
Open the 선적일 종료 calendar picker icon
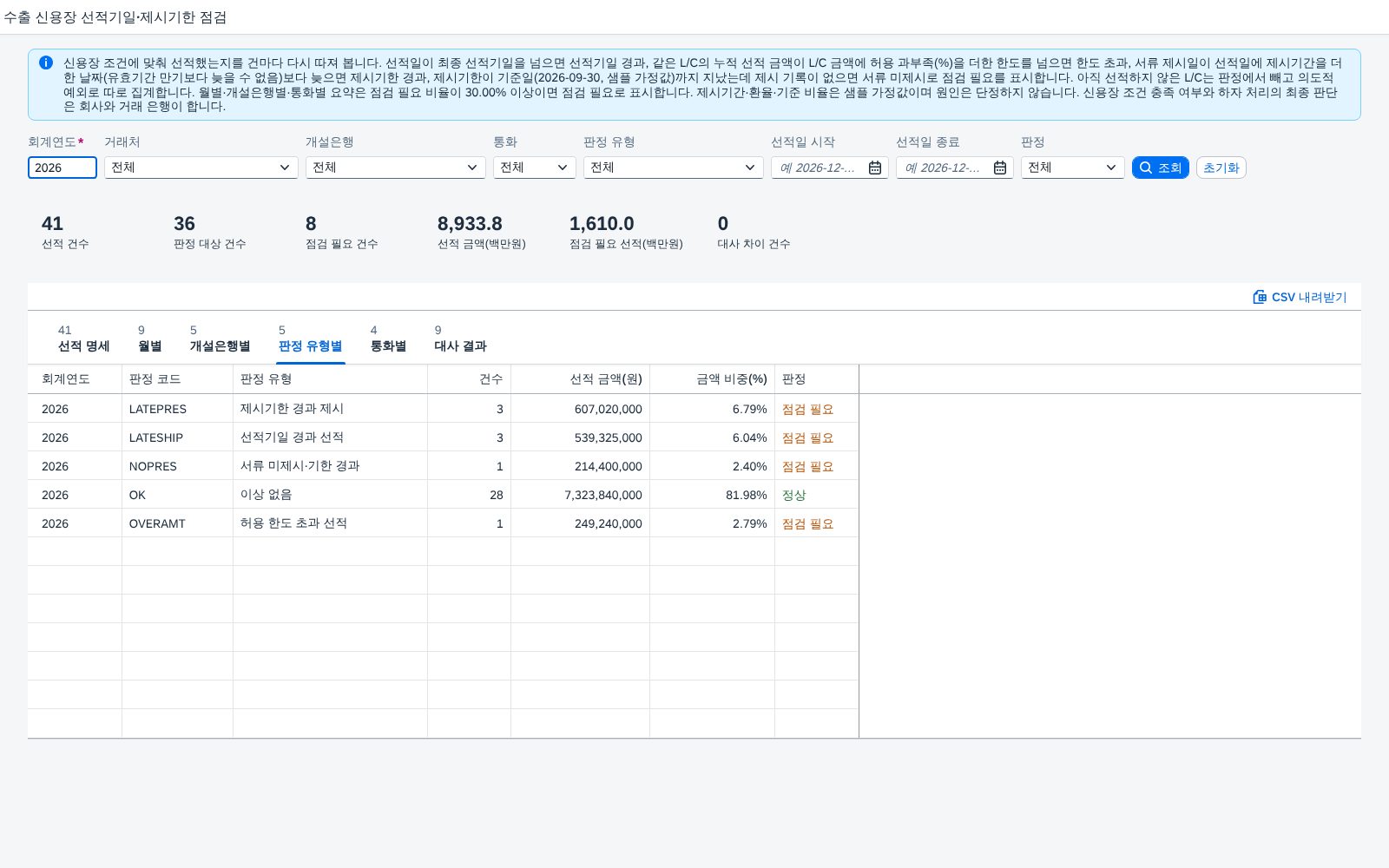(x=1000, y=168)
